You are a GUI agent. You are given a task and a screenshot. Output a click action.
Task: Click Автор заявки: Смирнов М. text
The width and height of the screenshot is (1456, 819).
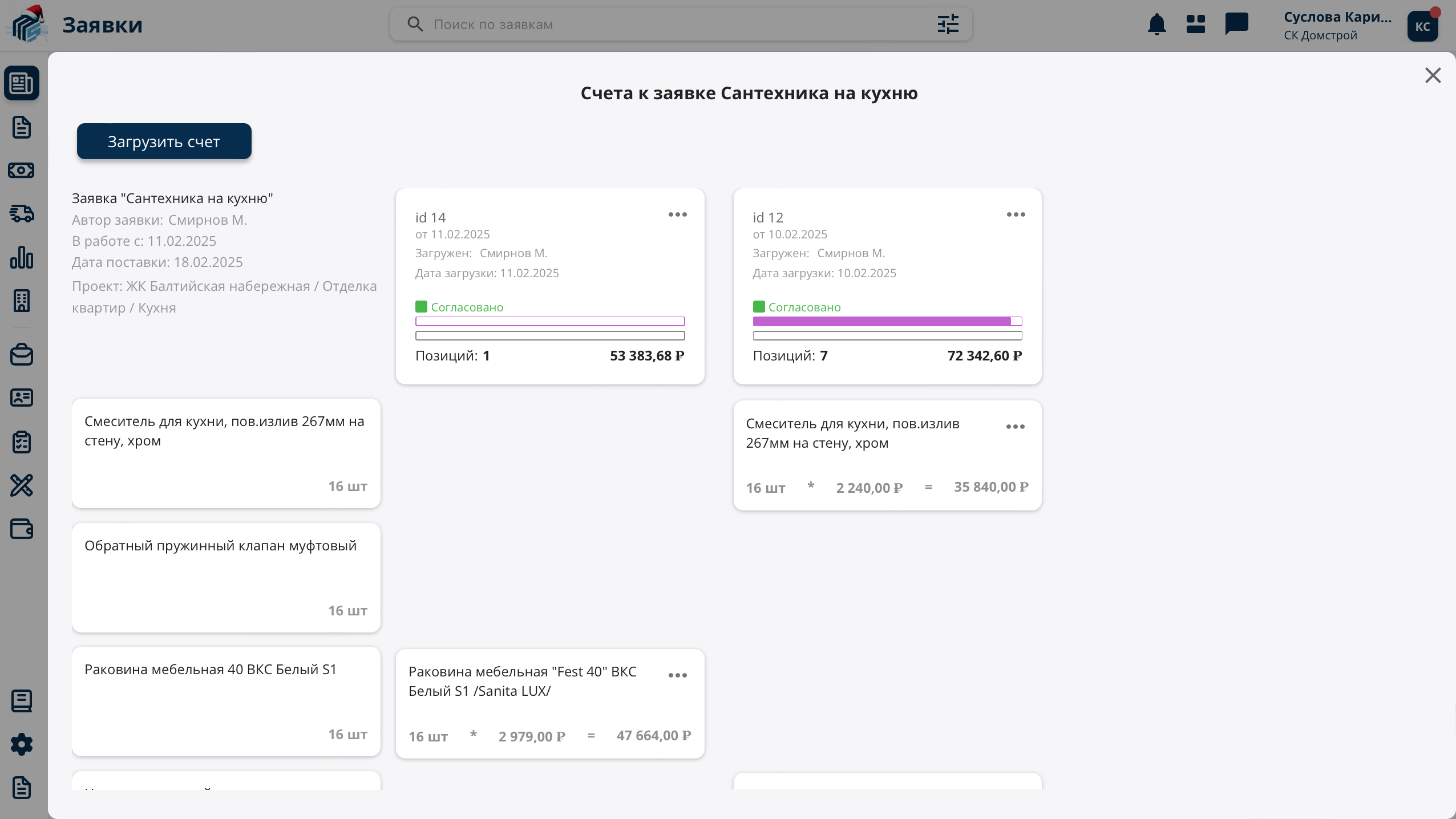click(x=160, y=220)
